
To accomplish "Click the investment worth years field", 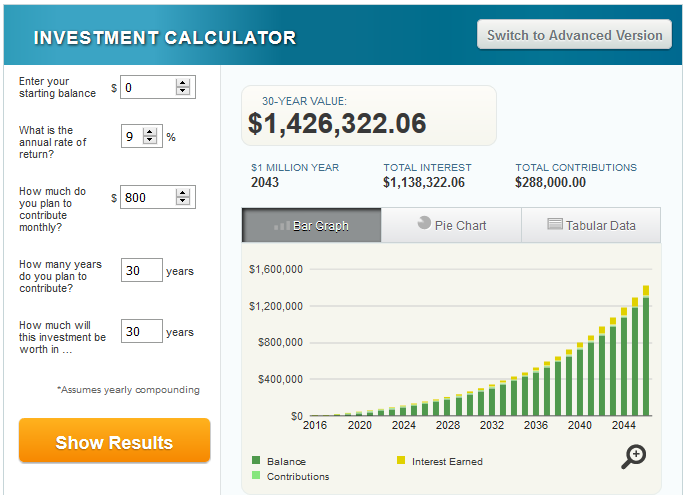I will click(x=141, y=331).
